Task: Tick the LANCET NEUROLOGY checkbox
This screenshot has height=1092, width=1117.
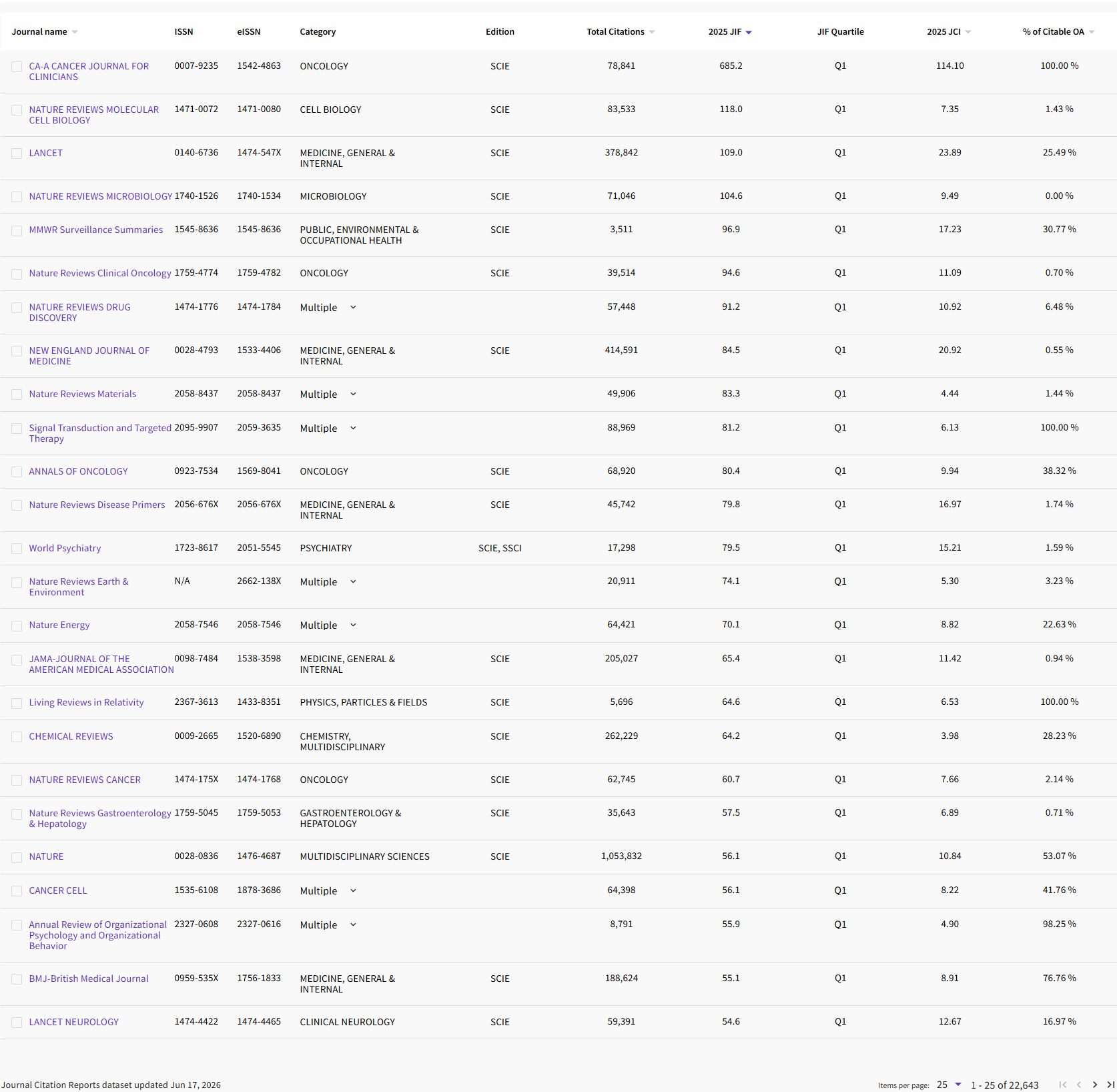Action: click(17, 1023)
